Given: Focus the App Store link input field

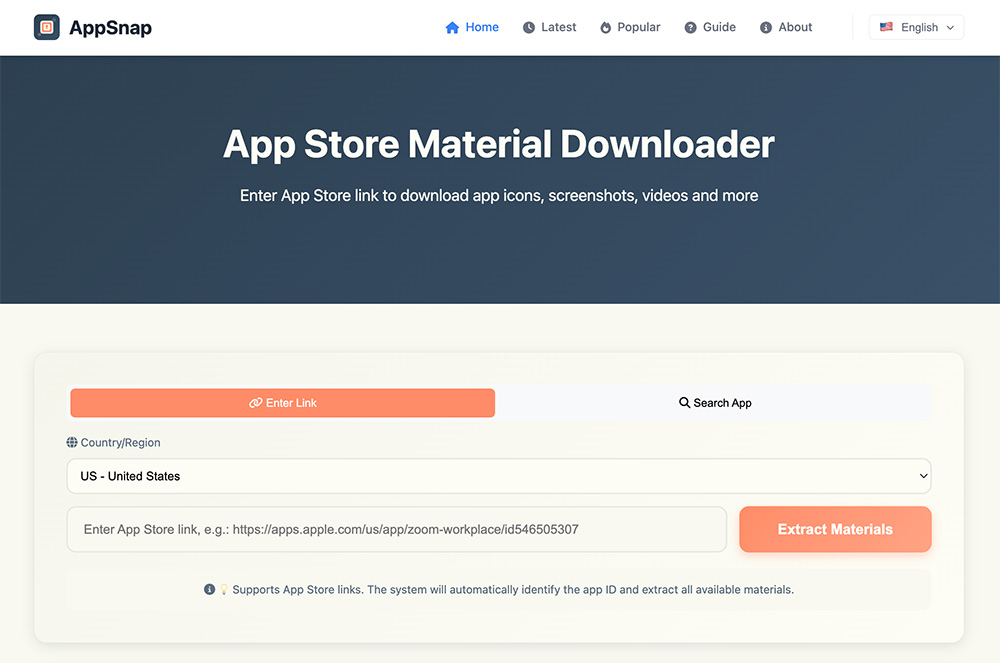Looking at the screenshot, I should point(397,529).
